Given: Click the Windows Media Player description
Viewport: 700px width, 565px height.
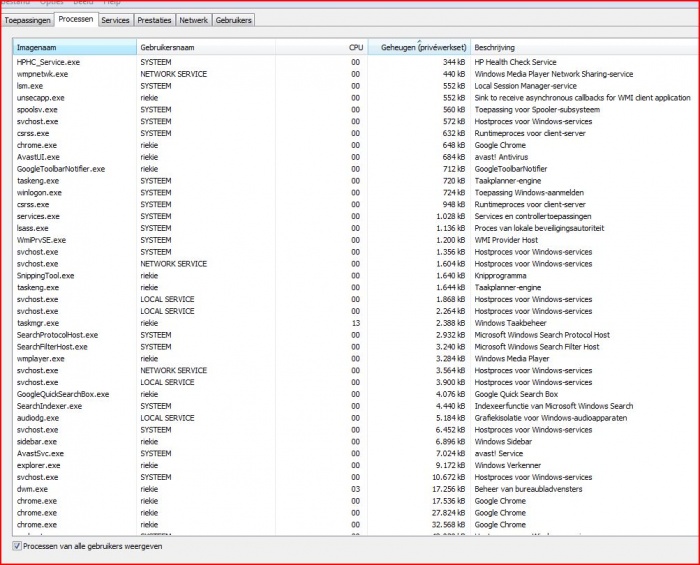Looking at the screenshot, I should [512, 359].
